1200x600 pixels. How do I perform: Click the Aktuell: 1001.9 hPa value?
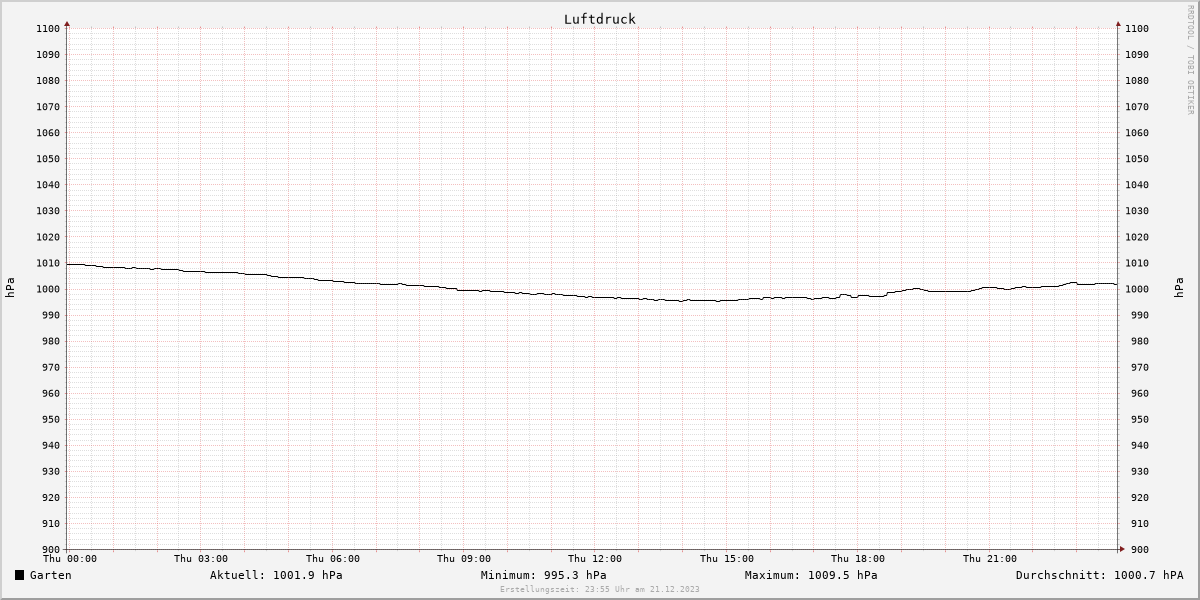point(276,575)
